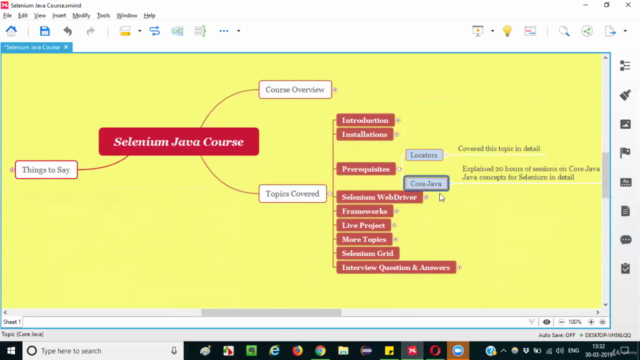Expand the Frameworks topic
Viewport: 640px width, 360px height.
click(x=396, y=211)
